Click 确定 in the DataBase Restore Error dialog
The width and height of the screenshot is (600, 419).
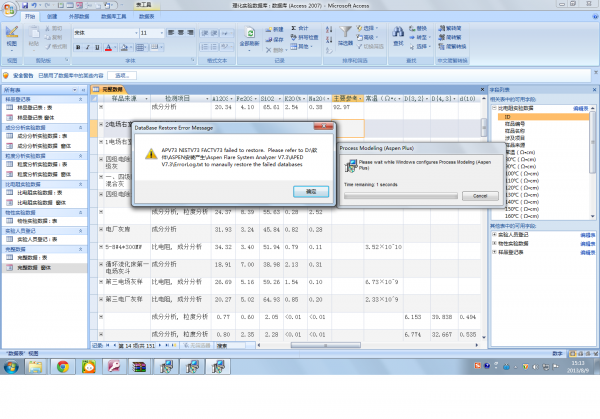(311, 191)
